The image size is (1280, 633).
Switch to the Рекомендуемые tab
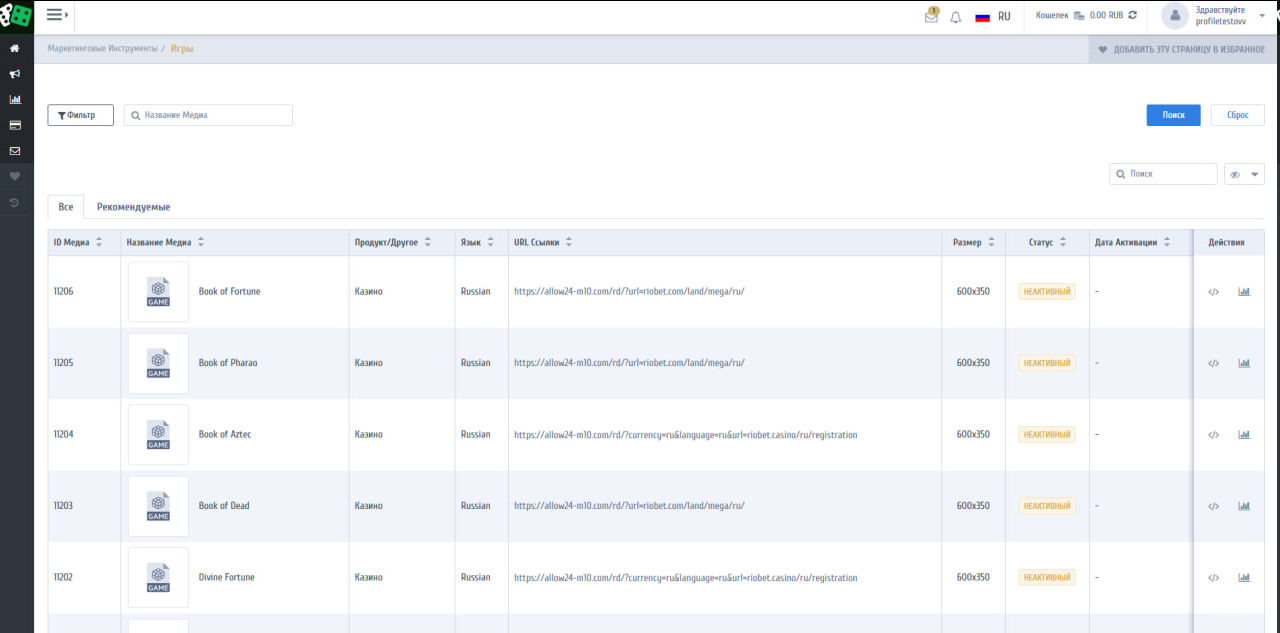133,207
